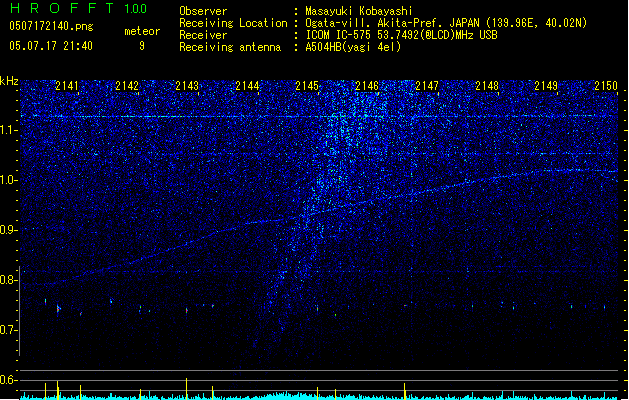Click the 2141 time marker
Screen dimensions: 629x400
[x=67, y=85]
